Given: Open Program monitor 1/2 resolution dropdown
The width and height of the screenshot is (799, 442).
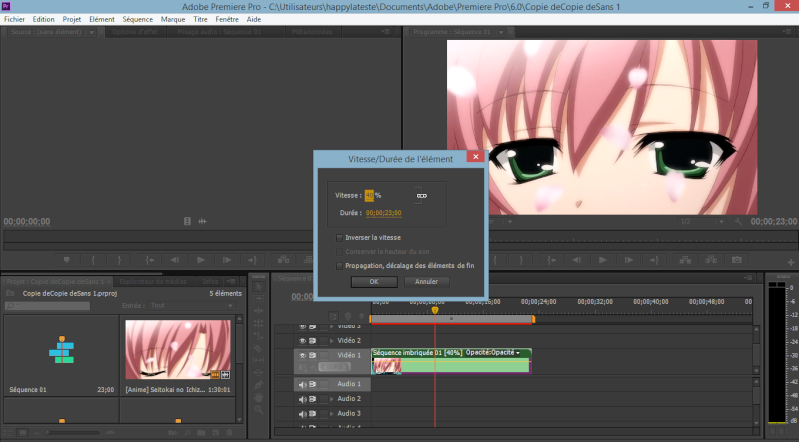Looking at the screenshot, I should point(702,221).
